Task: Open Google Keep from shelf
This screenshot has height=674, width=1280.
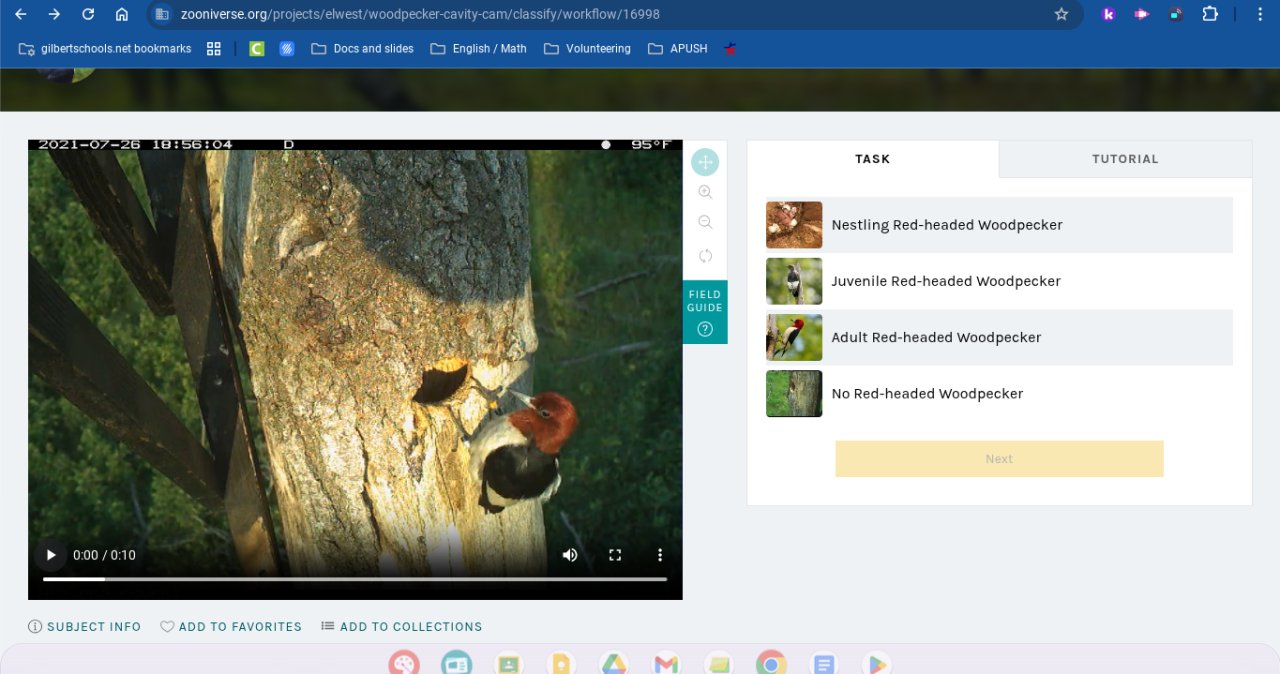Action: (x=561, y=663)
